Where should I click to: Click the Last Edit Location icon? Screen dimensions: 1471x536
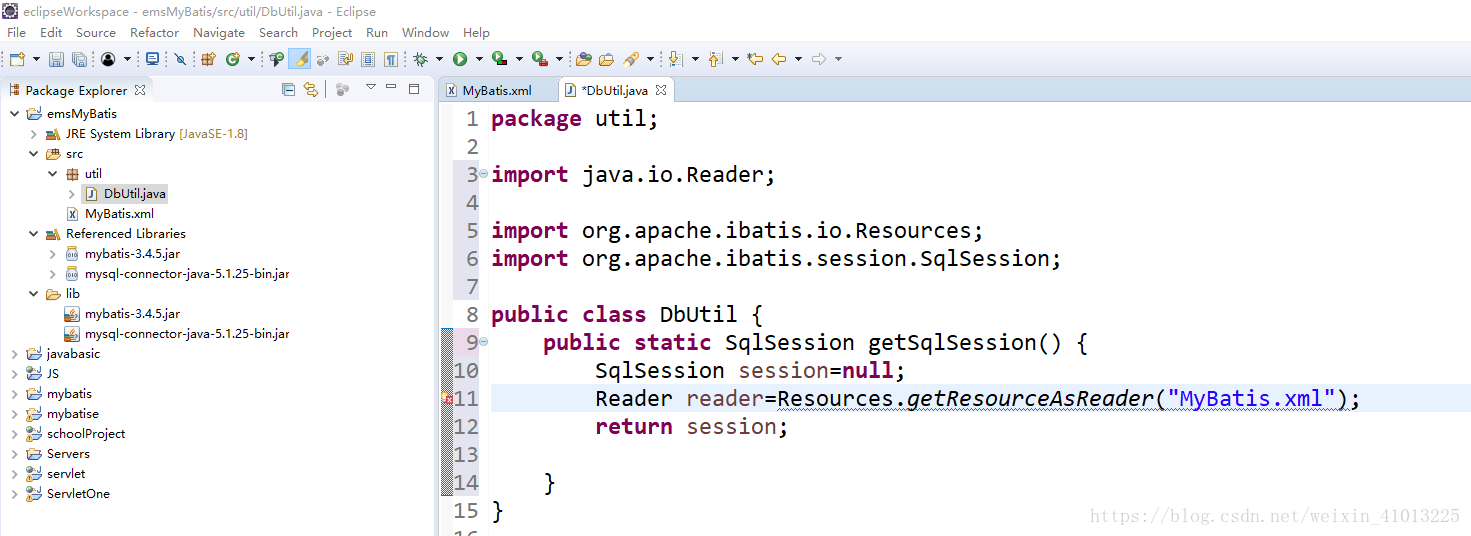(755, 59)
